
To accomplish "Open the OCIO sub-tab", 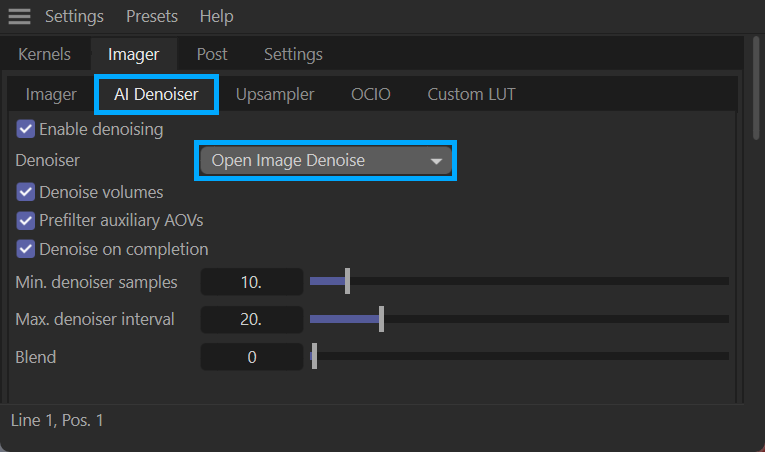I will (371, 95).
